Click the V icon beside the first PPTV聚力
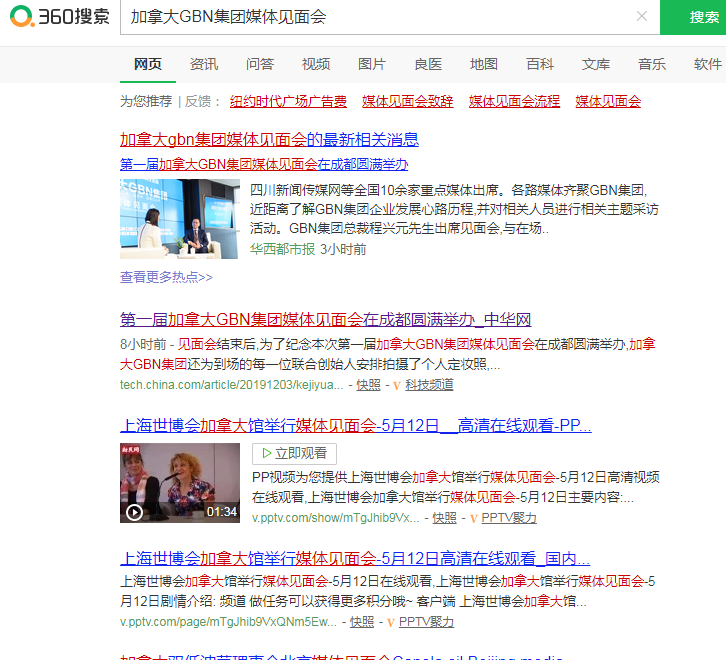 click(473, 518)
